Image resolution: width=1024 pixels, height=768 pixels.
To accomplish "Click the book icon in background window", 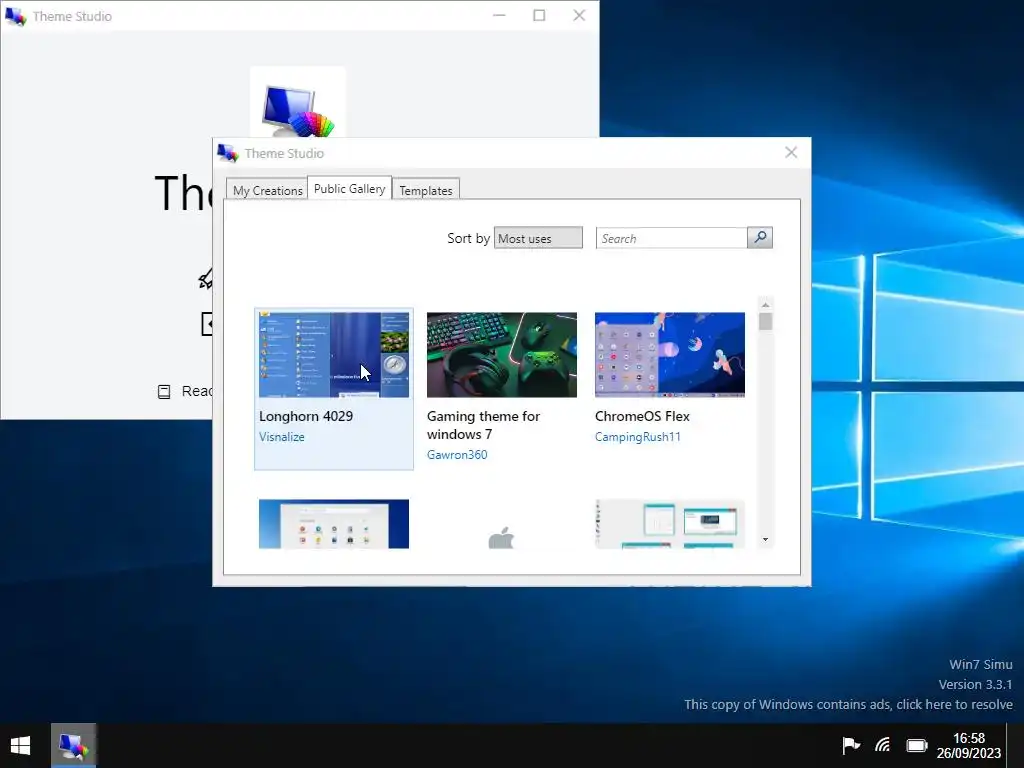I will (164, 392).
